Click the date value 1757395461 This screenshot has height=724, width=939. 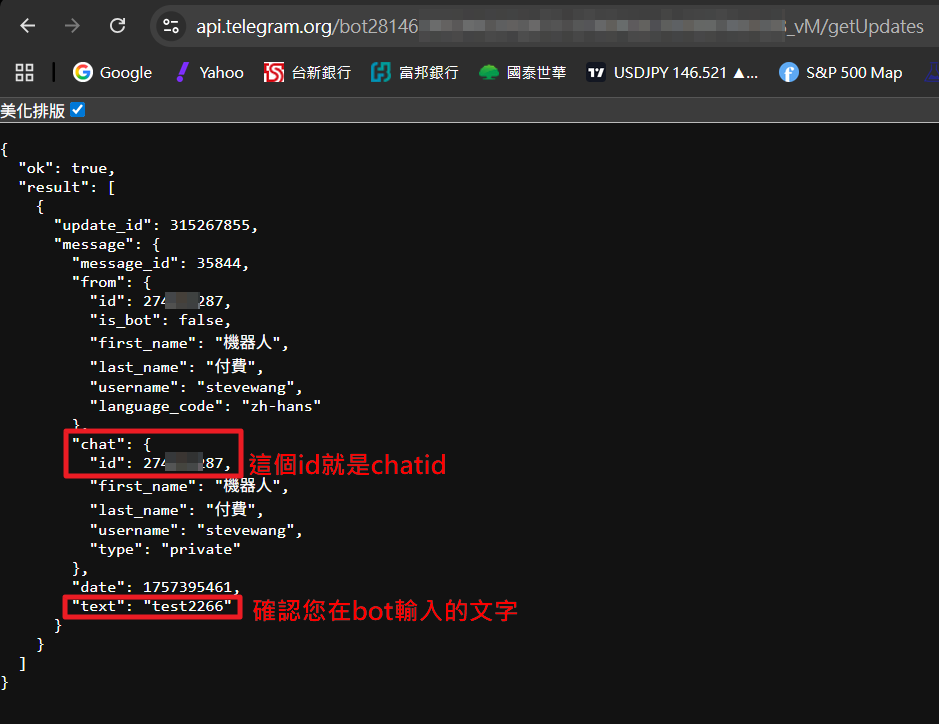pos(190,586)
